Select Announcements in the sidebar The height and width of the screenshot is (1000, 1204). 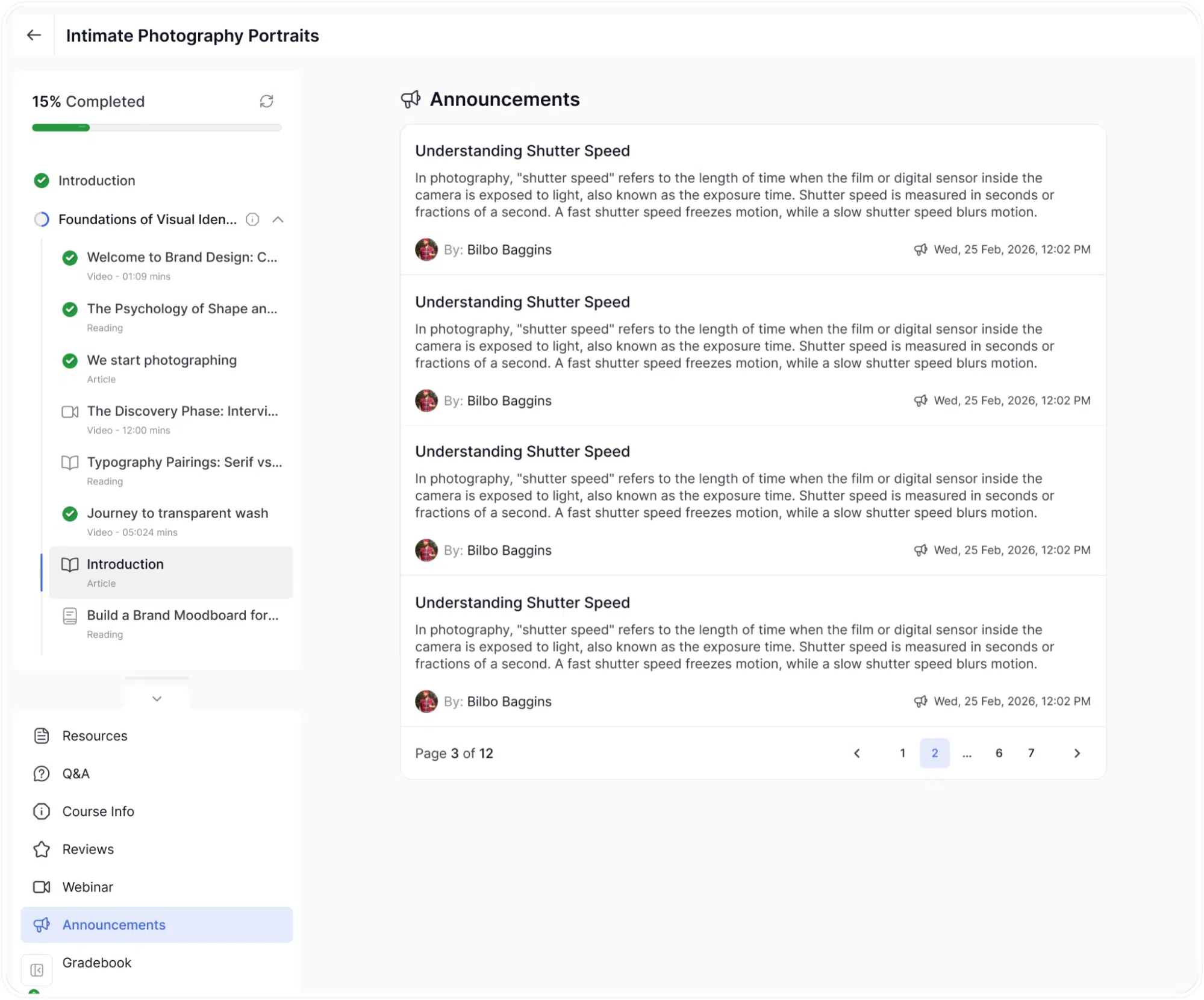[157, 925]
